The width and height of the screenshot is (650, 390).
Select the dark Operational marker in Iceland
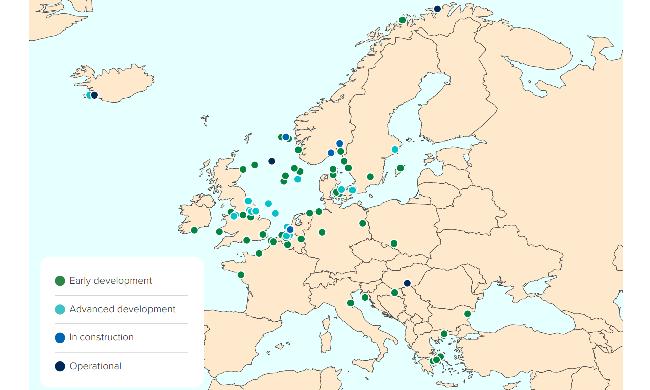click(x=94, y=95)
